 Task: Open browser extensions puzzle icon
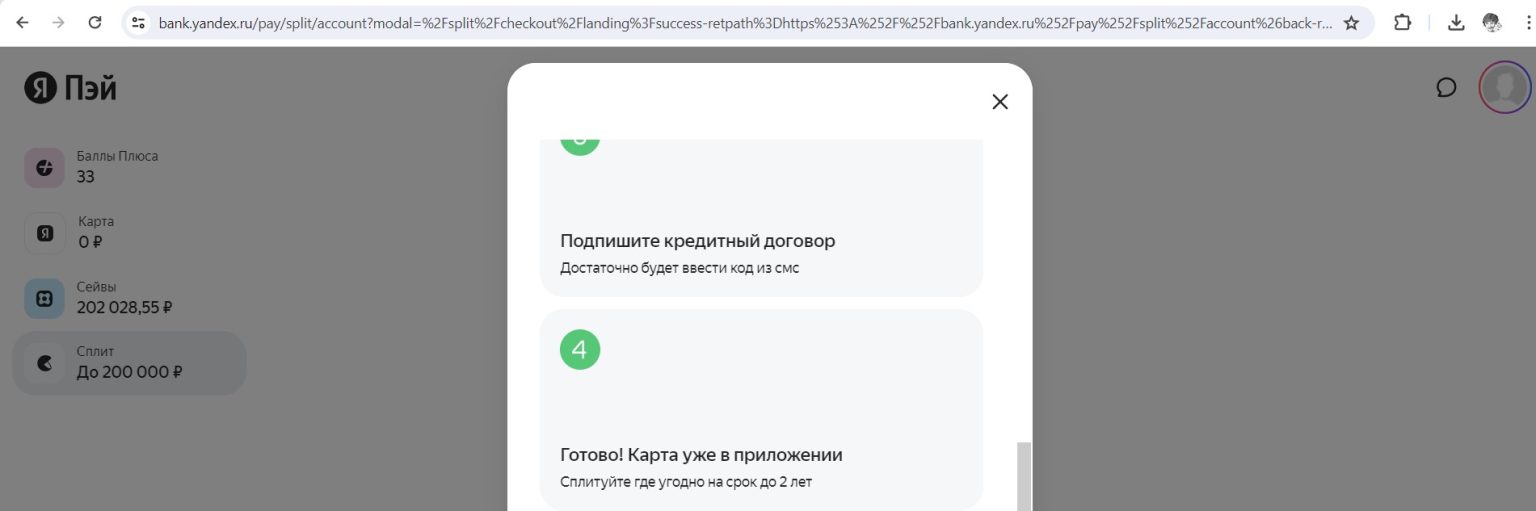(x=1402, y=22)
